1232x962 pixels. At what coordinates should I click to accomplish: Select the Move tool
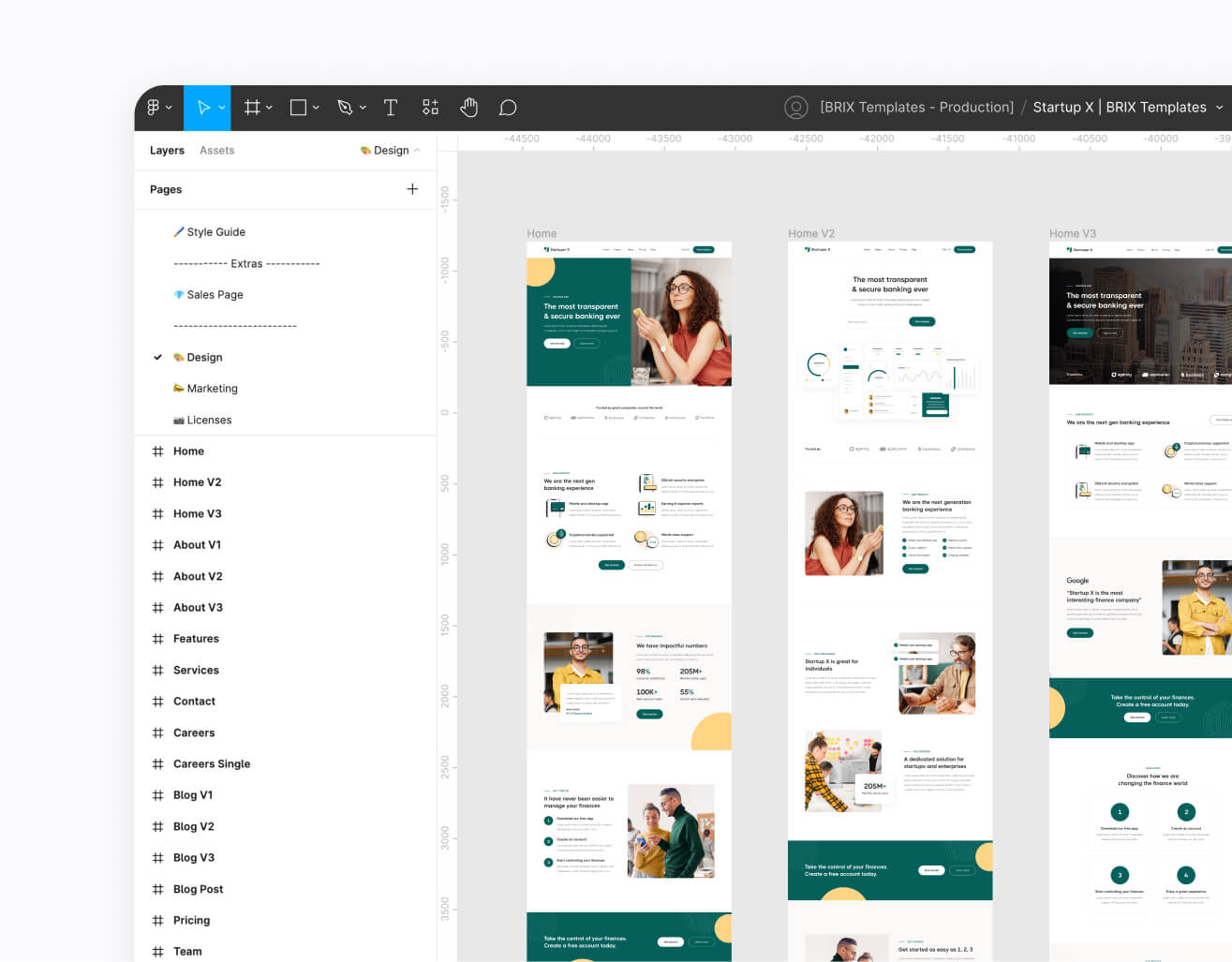coord(202,107)
